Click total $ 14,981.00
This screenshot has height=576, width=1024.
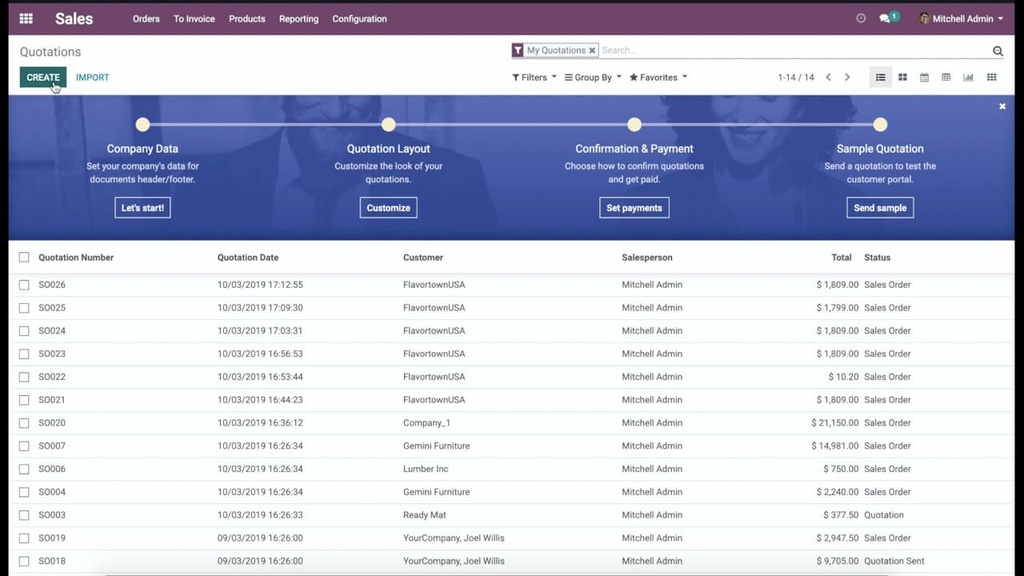click(x=835, y=446)
